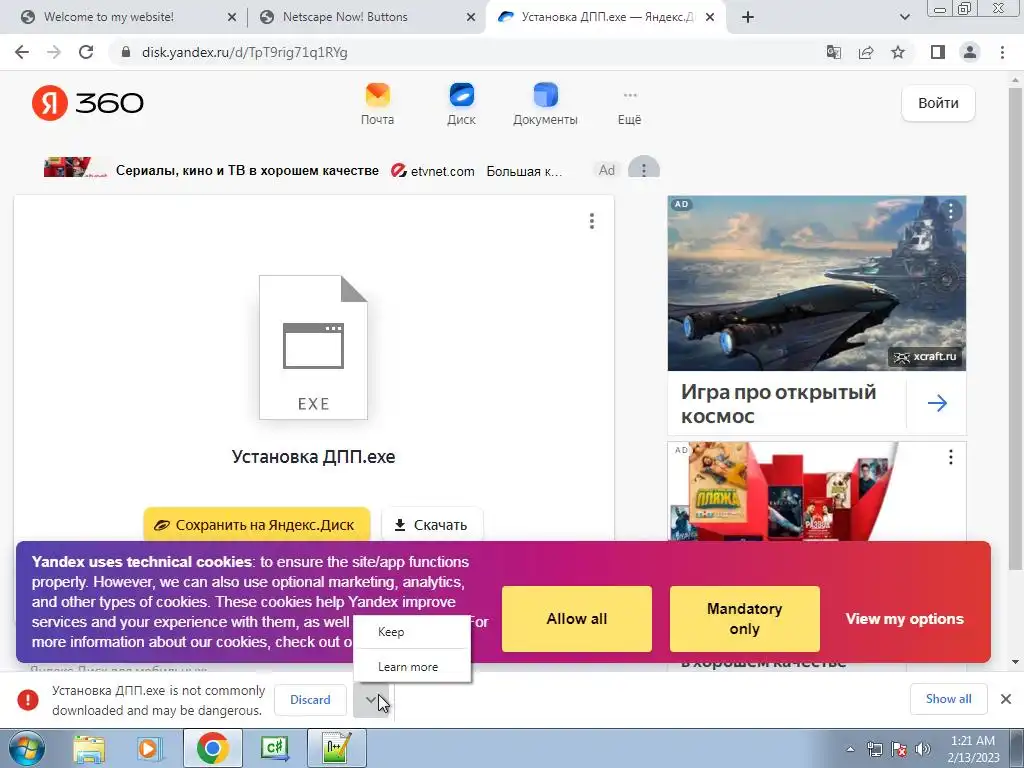Close the Netscape Now! Buttons tab

click(x=471, y=18)
